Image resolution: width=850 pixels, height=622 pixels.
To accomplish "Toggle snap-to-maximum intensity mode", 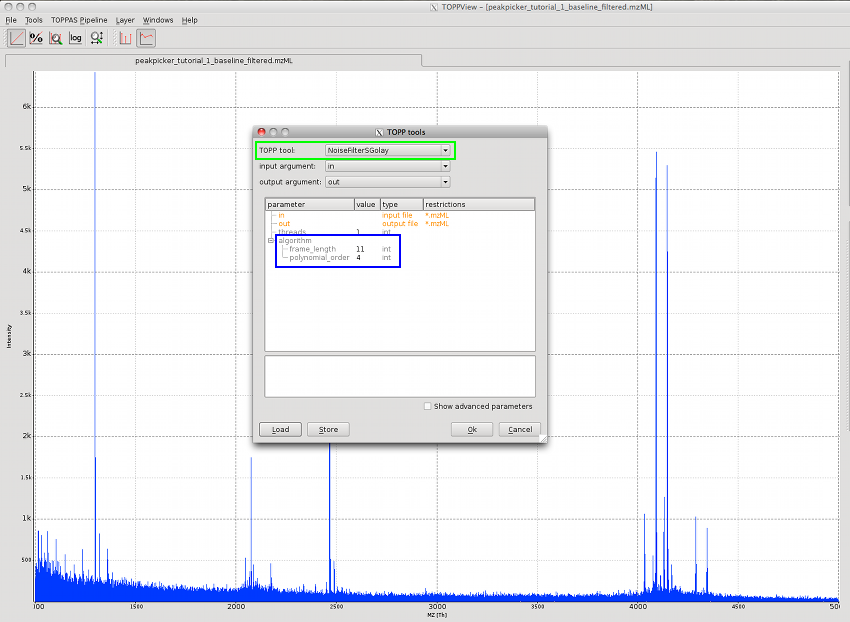I will [x=97, y=38].
